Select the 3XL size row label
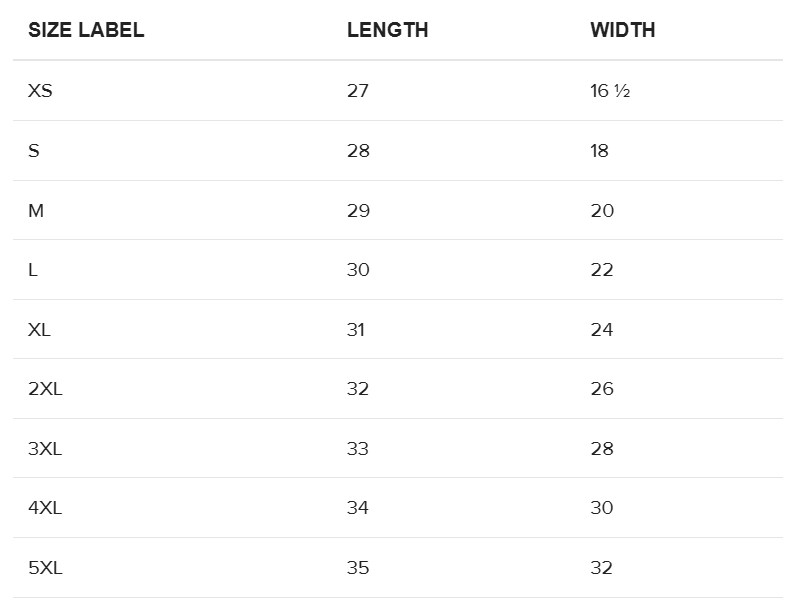The image size is (798, 615). (45, 449)
